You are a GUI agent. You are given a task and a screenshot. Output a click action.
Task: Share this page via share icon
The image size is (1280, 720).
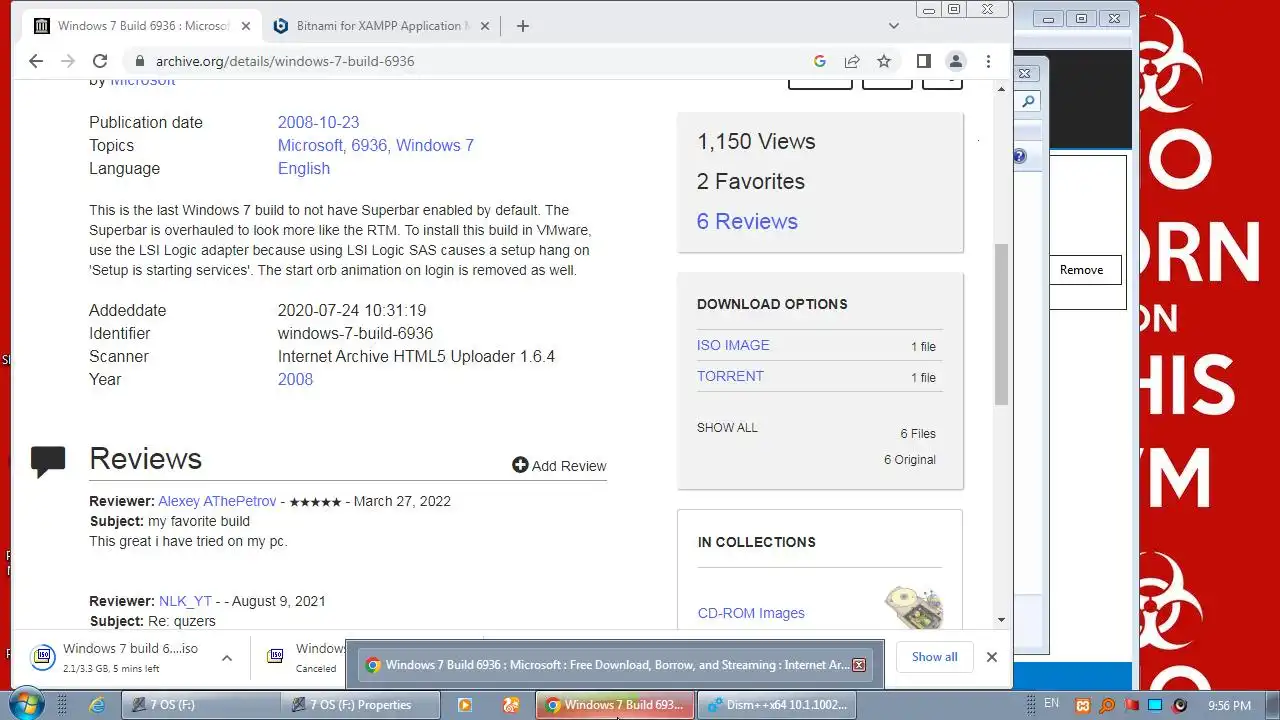[852, 61]
